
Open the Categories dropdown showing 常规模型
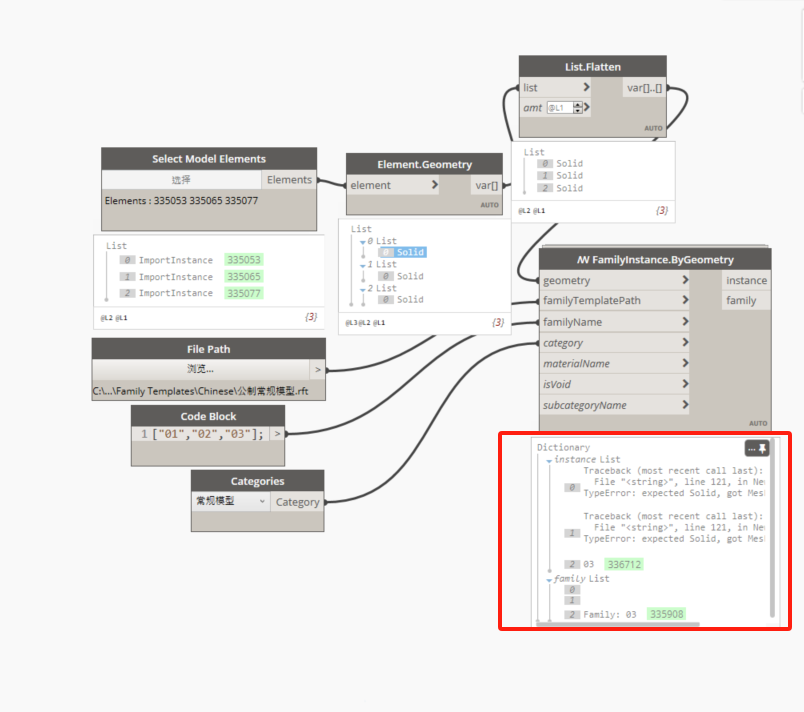click(231, 501)
